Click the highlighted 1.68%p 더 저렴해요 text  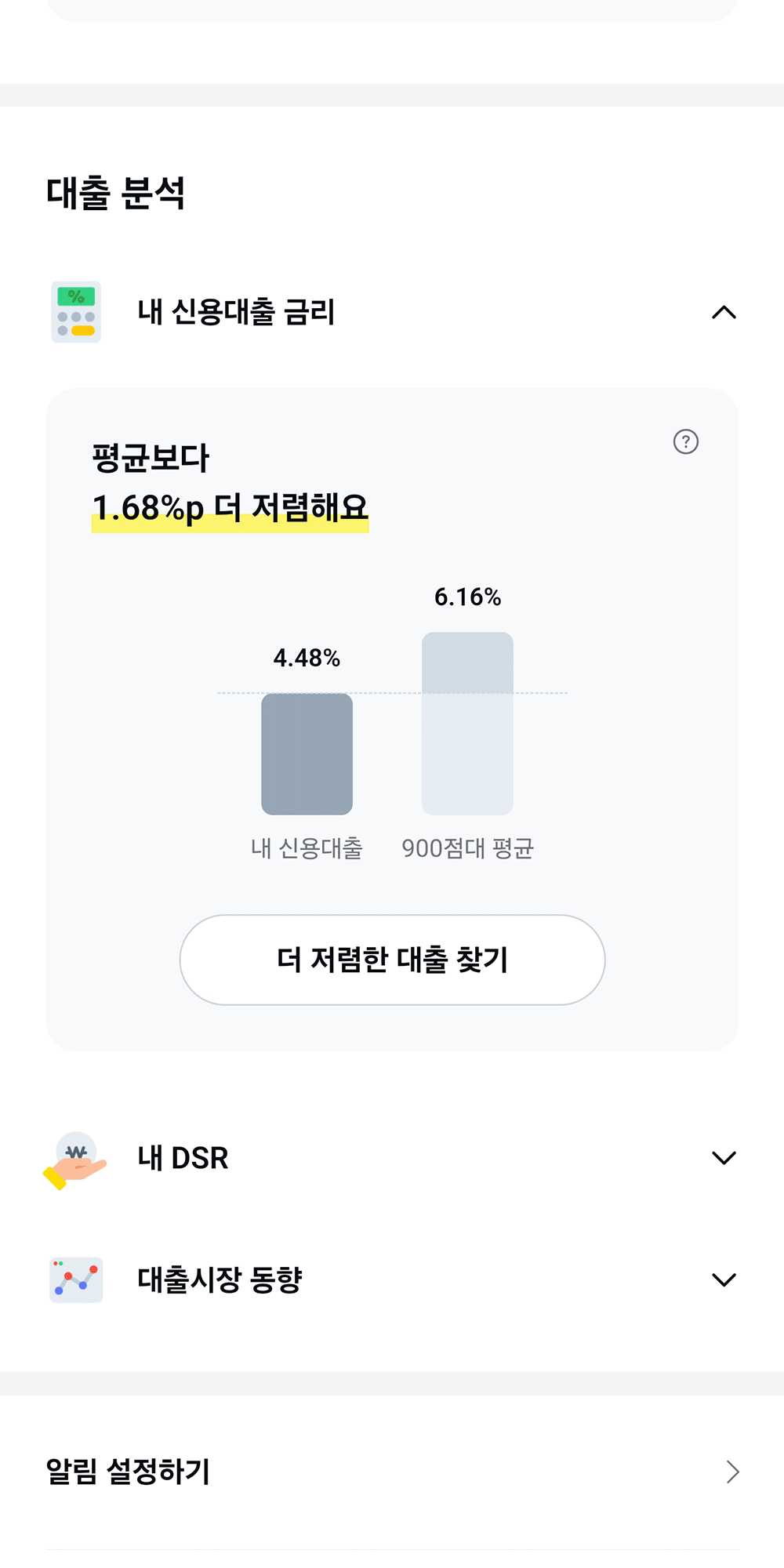(x=230, y=508)
